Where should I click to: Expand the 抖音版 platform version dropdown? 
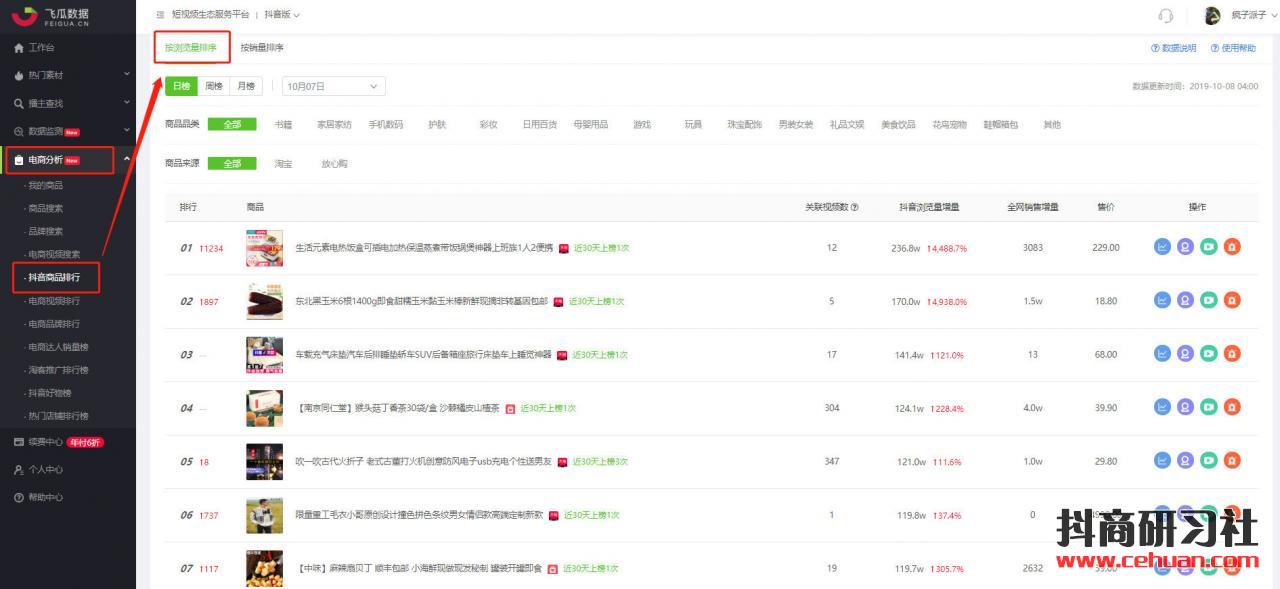pos(282,15)
